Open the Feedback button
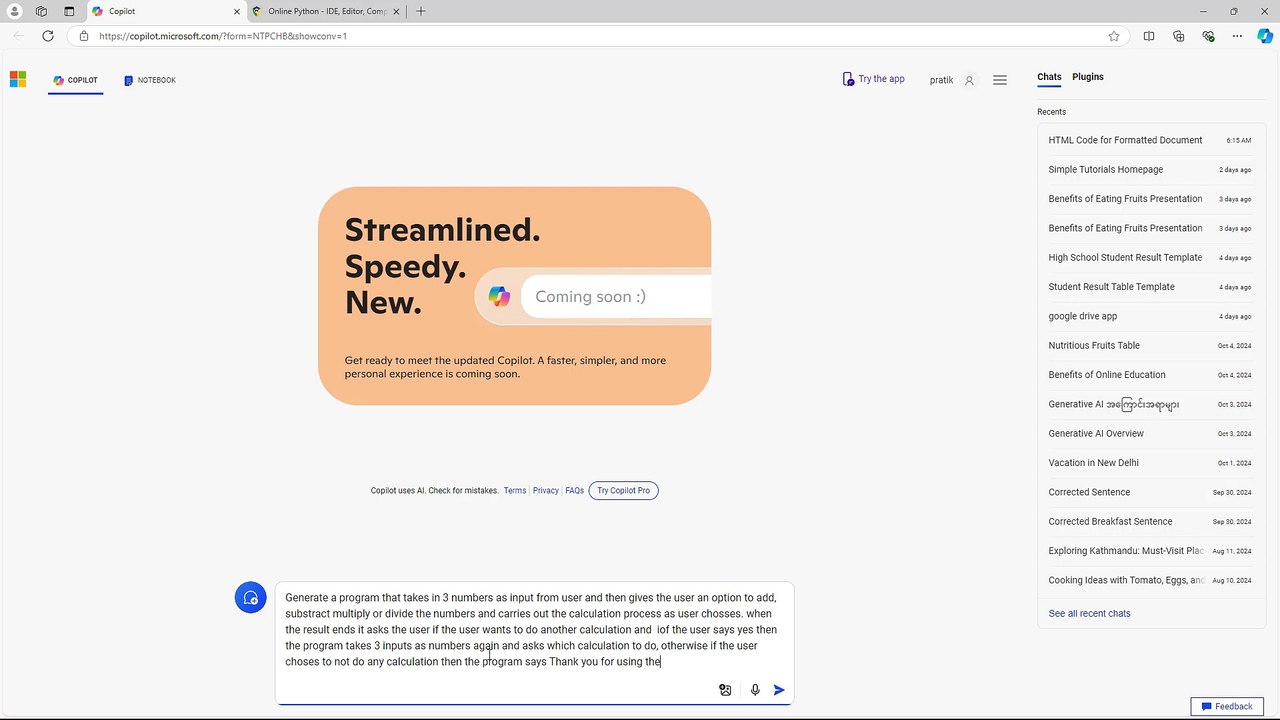Image resolution: width=1280 pixels, height=720 pixels. point(1227,706)
